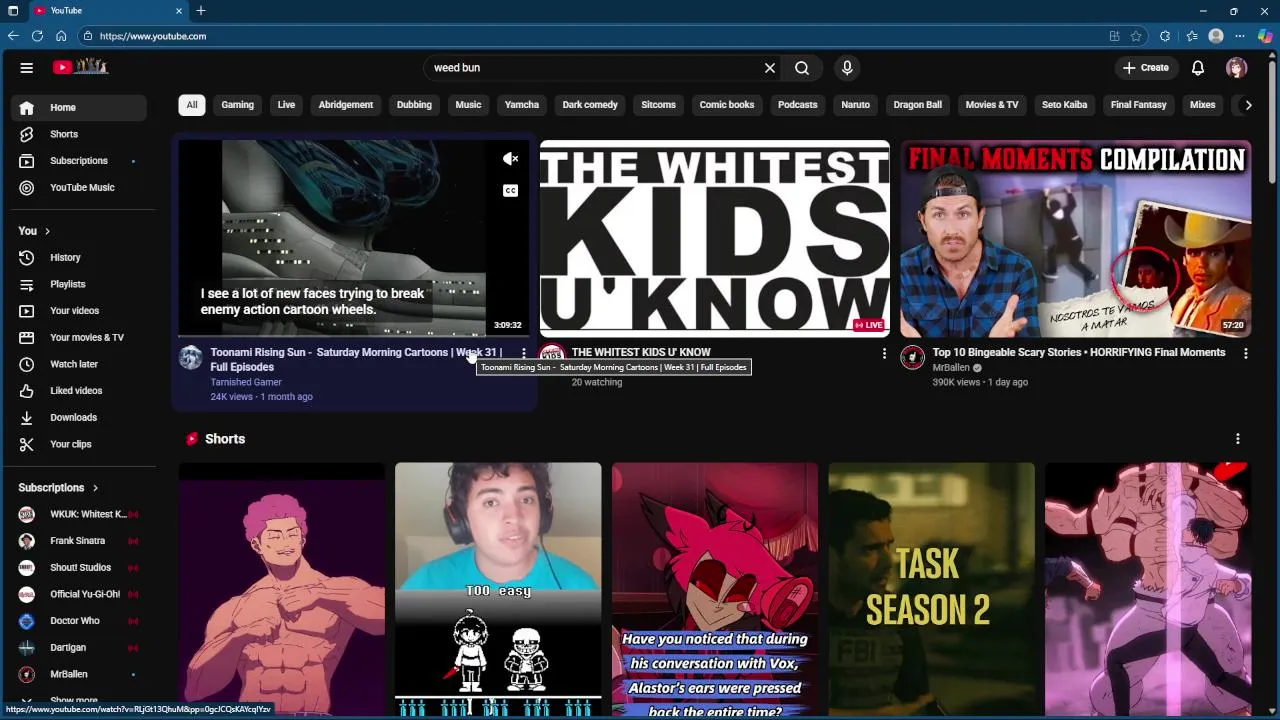Open Shorts in the sidebar

[x=79, y=134]
